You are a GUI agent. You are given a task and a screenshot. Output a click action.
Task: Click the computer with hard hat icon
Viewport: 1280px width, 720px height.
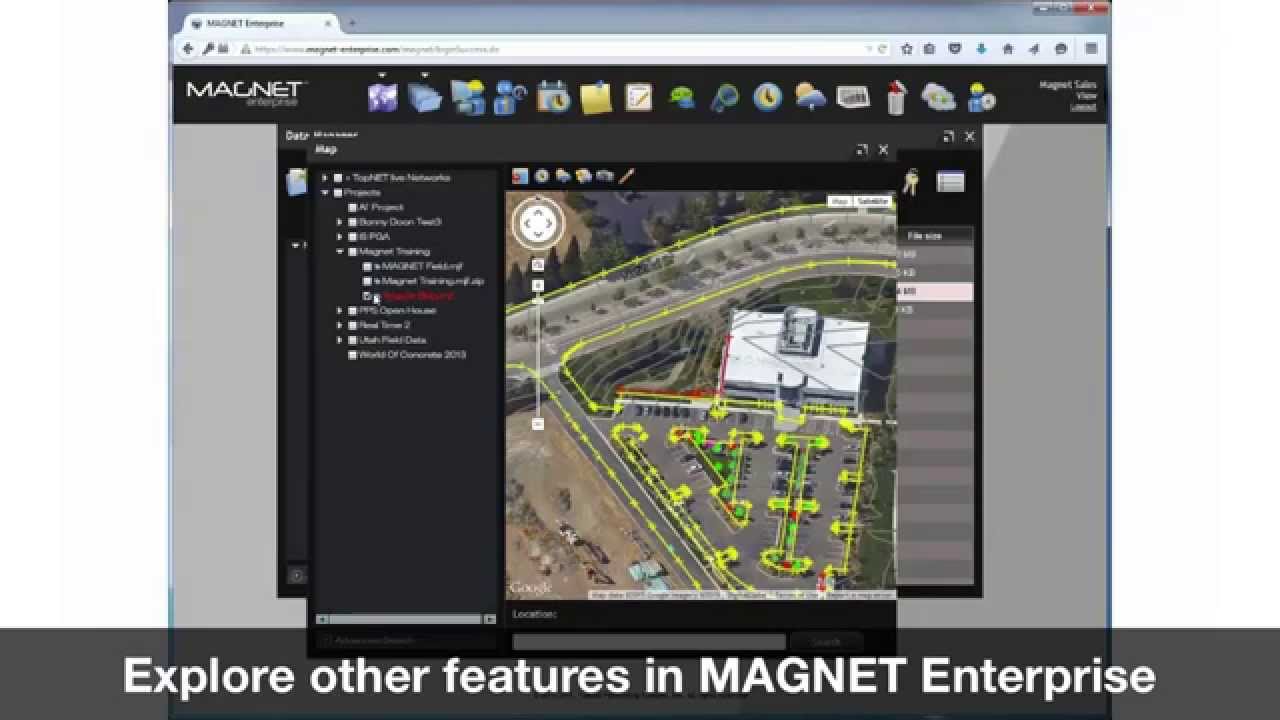coord(468,97)
